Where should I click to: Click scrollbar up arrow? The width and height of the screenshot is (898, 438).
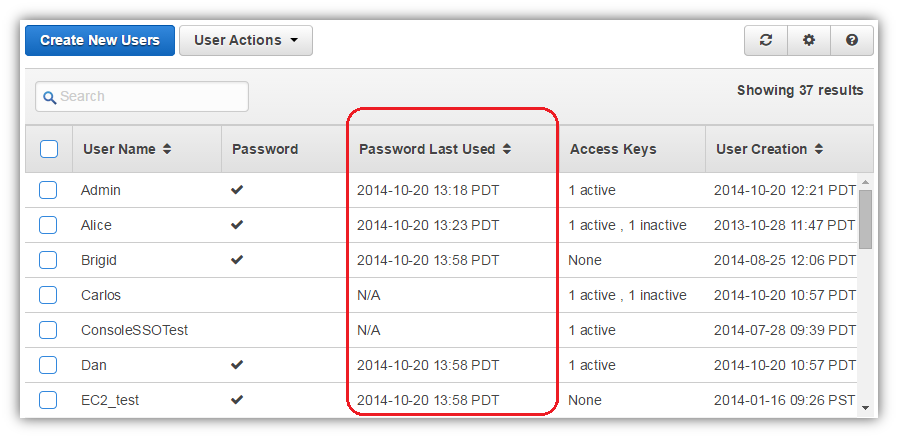[865, 183]
